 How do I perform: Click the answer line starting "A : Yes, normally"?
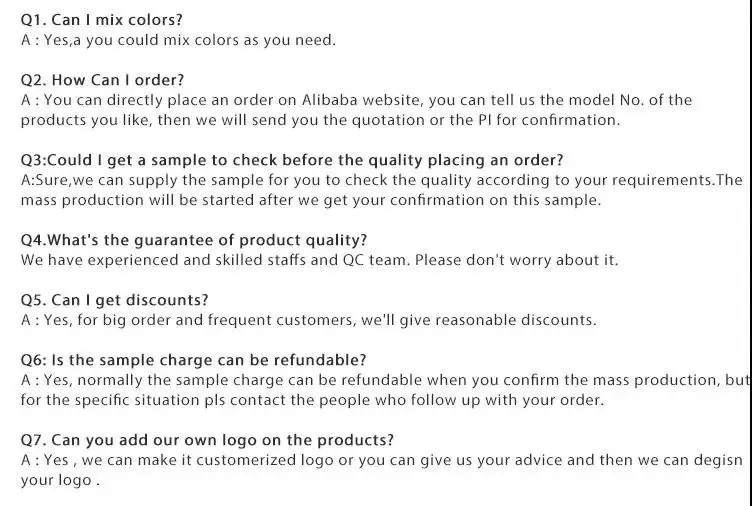(x=384, y=380)
